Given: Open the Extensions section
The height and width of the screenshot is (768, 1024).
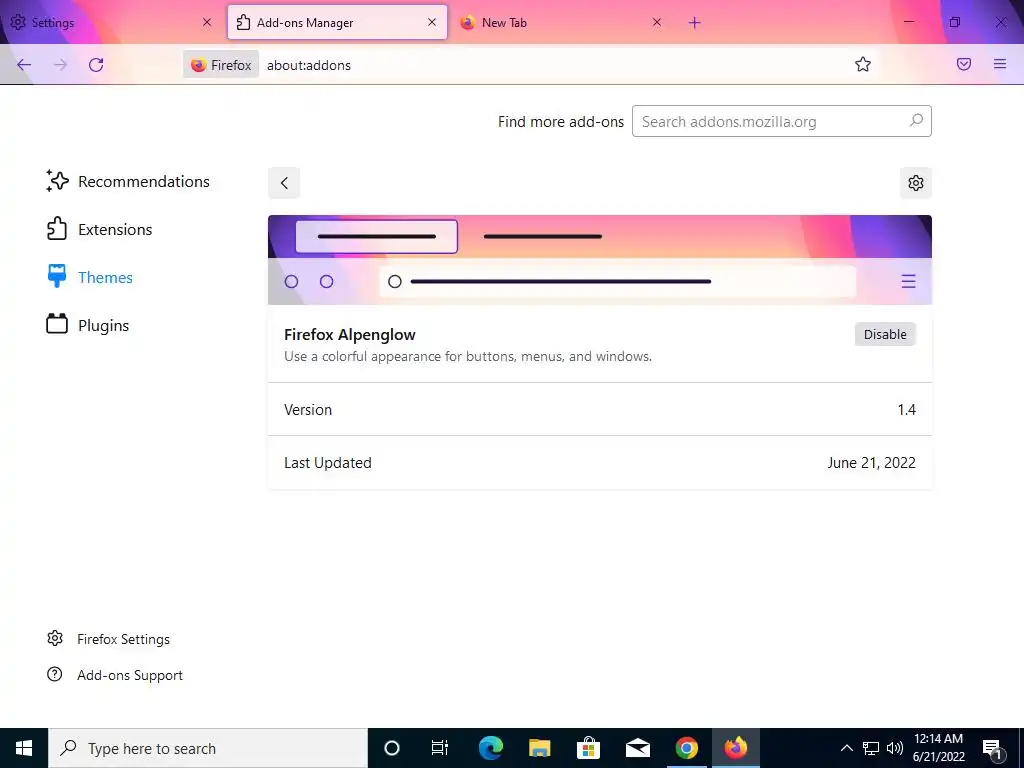Looking at the screenshot, I should (100, 229).
